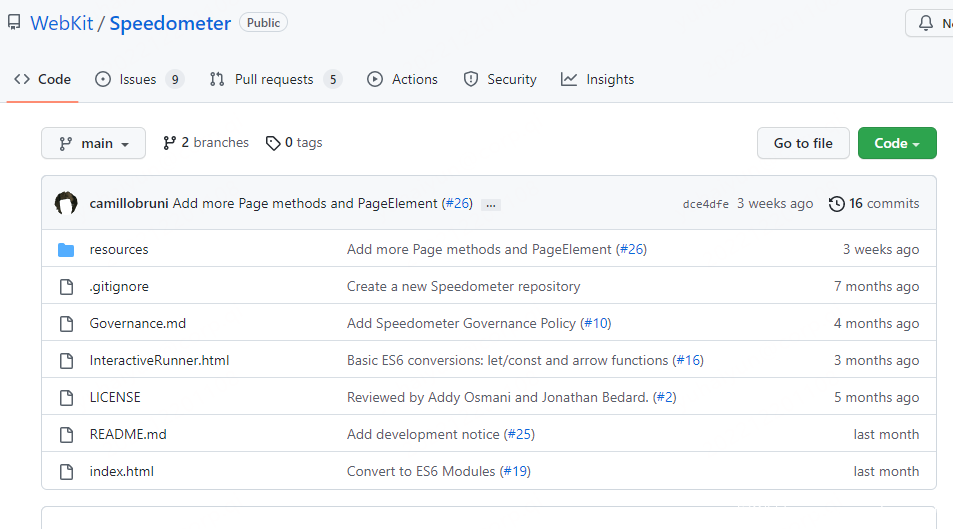Viewport: 953px width, 529px height.
Task: Open Basic ES6 conversions commit message
Action: pyautogui.click(x=507, y=361)
